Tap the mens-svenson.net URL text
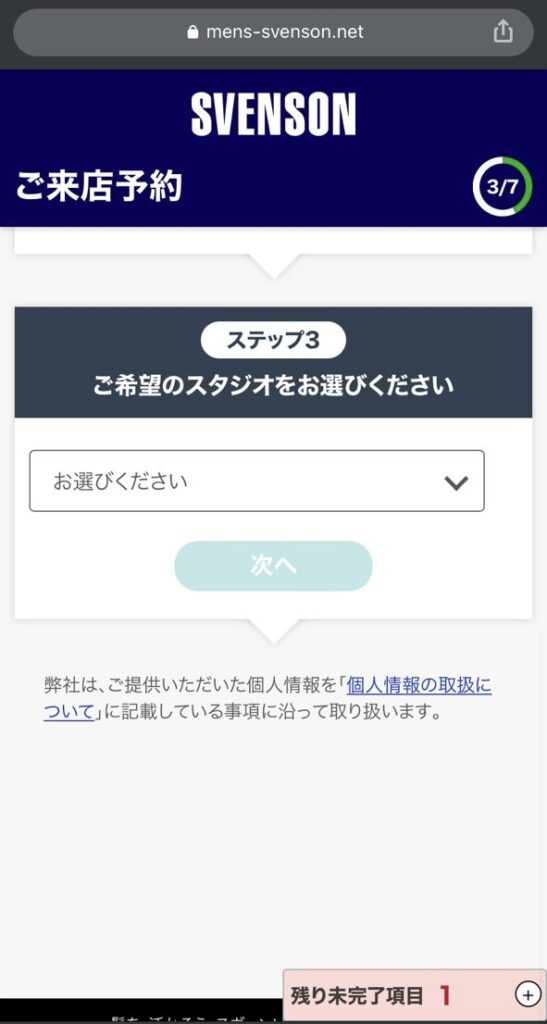The height and width of the screenshot is (1024, 547). point(285,32)
